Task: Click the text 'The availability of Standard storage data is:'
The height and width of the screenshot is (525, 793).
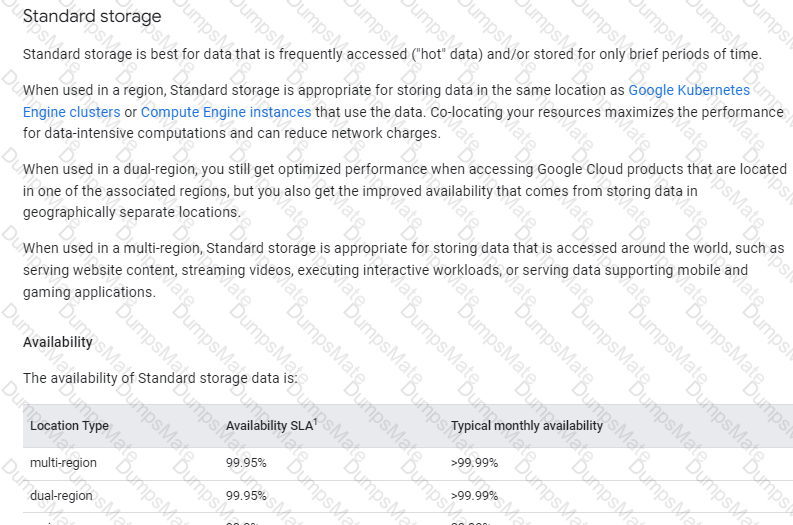Action: point(160,378)
